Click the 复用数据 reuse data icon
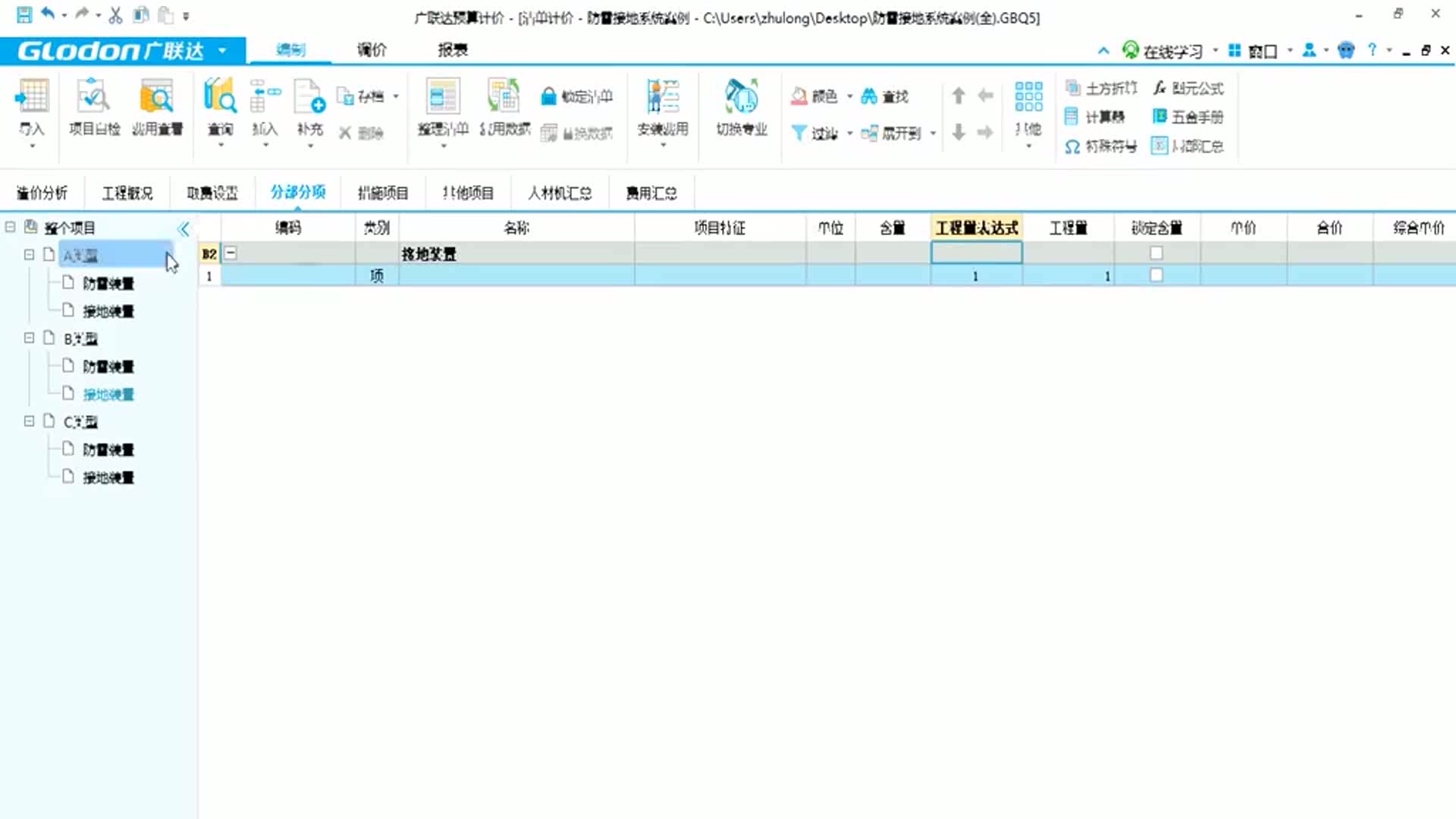This screenshot has width=1456, height=819. point(504,97)
